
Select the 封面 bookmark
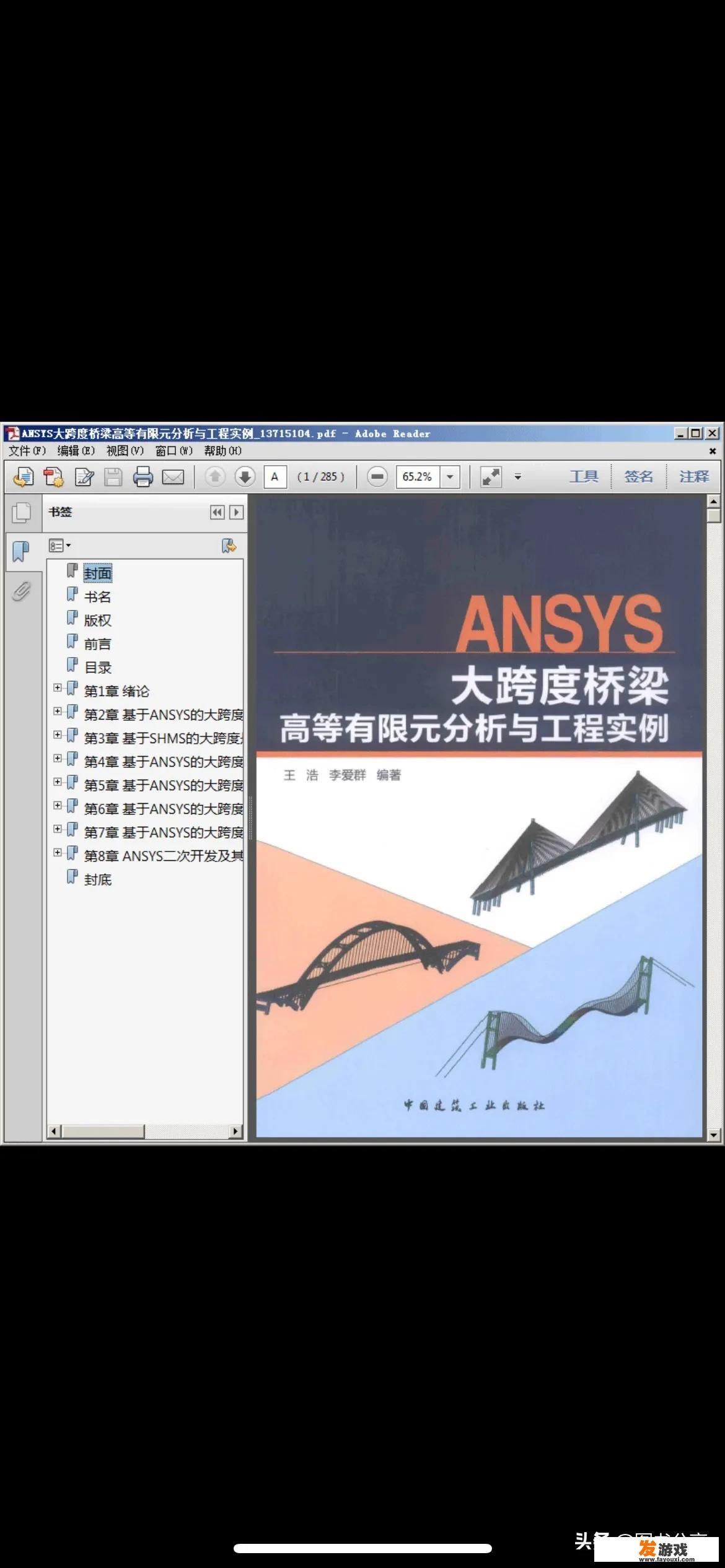coord(98,573)
